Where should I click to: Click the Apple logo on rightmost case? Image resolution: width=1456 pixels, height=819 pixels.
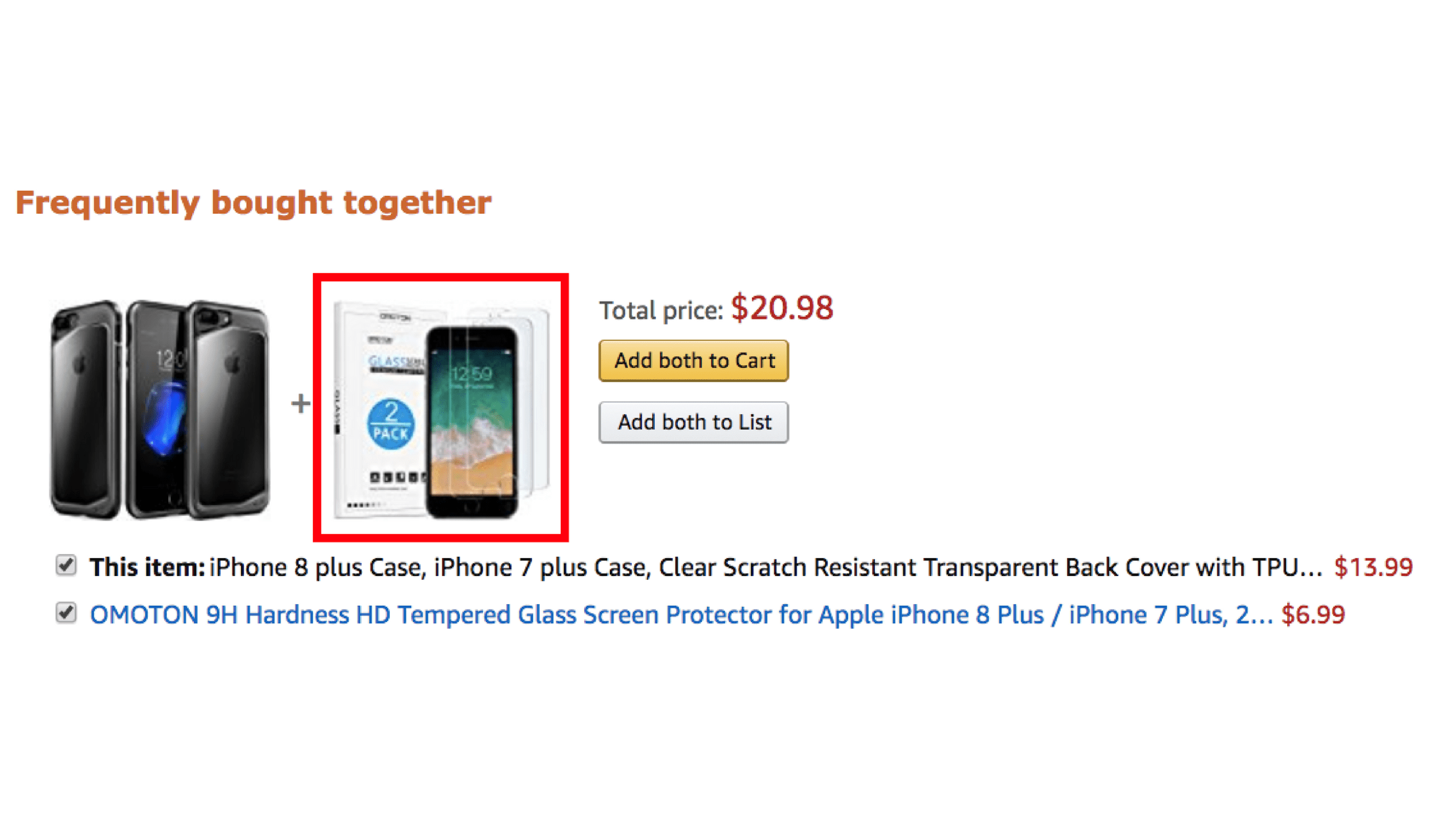pyautogui.click(x=233, y=365)
